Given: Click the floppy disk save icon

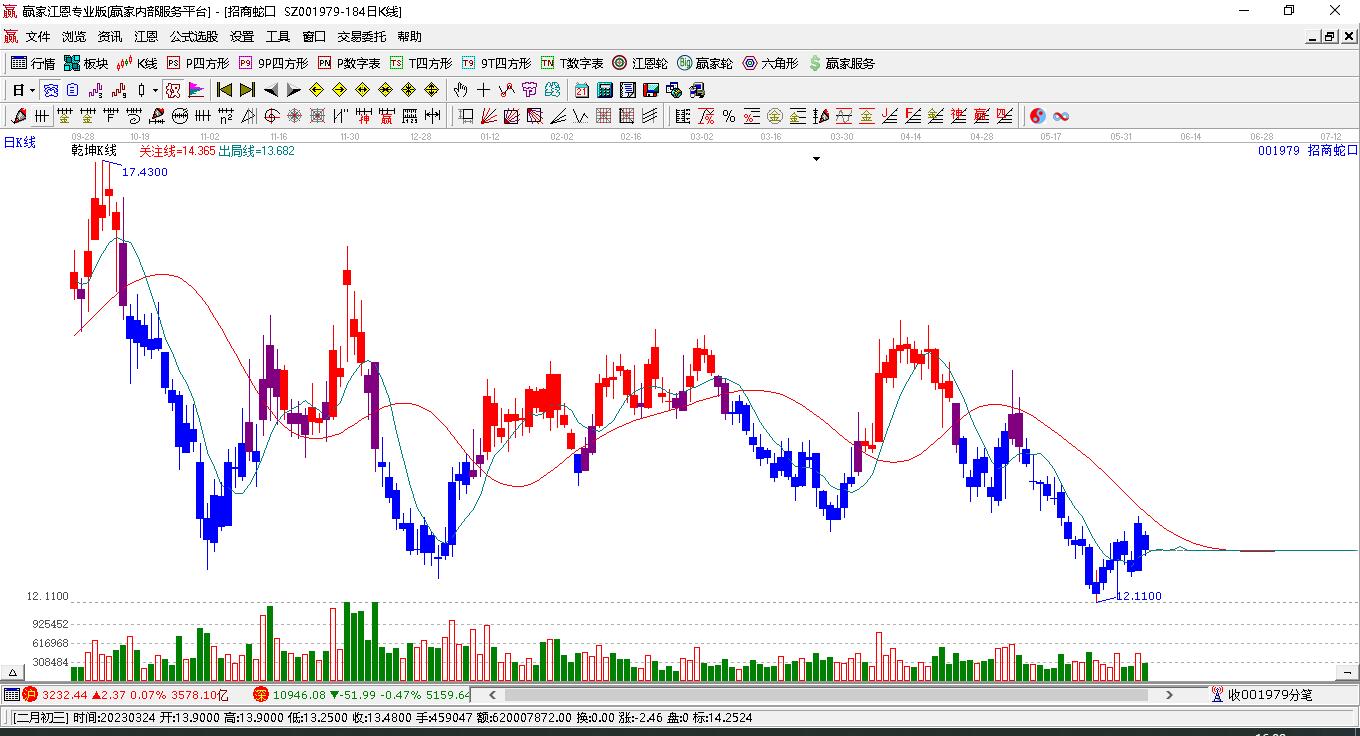Looking at the screenshot, I should click(x=651, y=90).
